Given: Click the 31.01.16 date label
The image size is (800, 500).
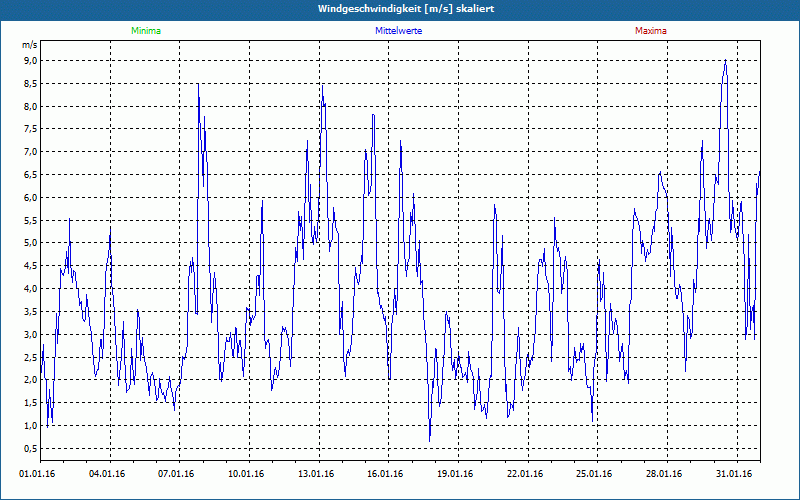Looking at the screenshot, I should [x=734, y=474].
